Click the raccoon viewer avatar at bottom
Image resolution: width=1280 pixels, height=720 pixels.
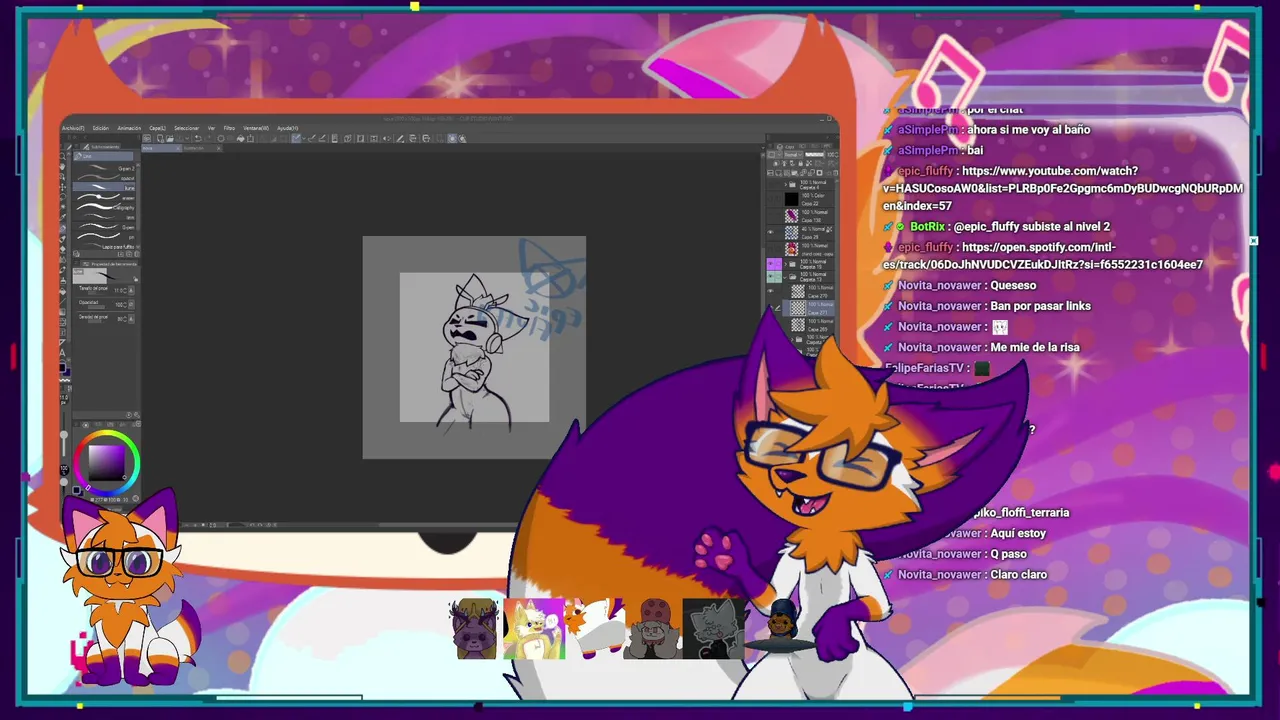(473, 629)
